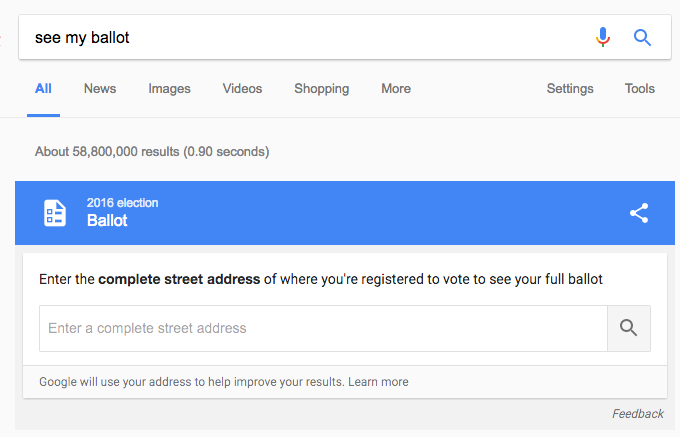
Task: Click the complete street address field
Action: (x=324, y=328)
